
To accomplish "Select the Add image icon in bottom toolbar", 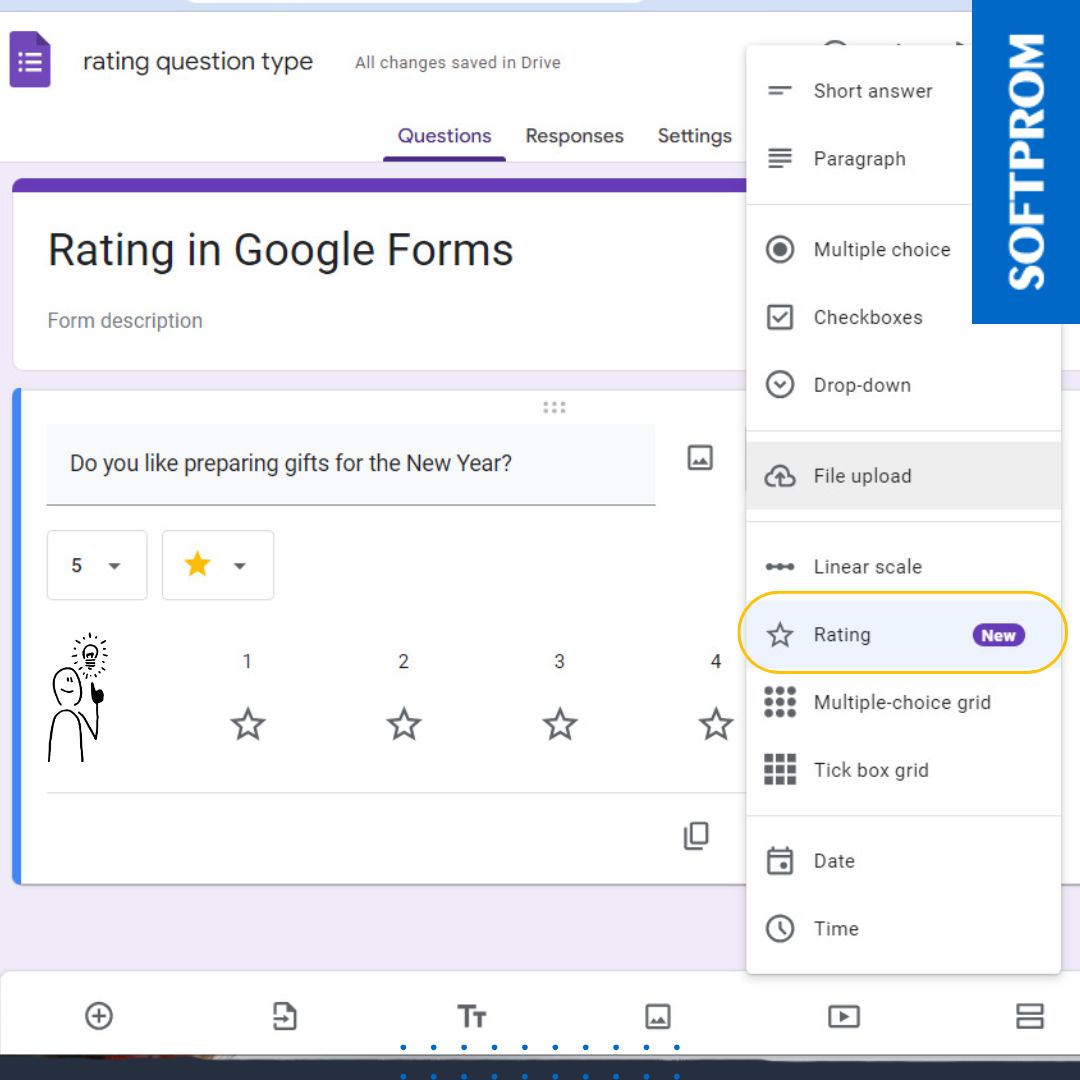I will tap(657, 1016).
